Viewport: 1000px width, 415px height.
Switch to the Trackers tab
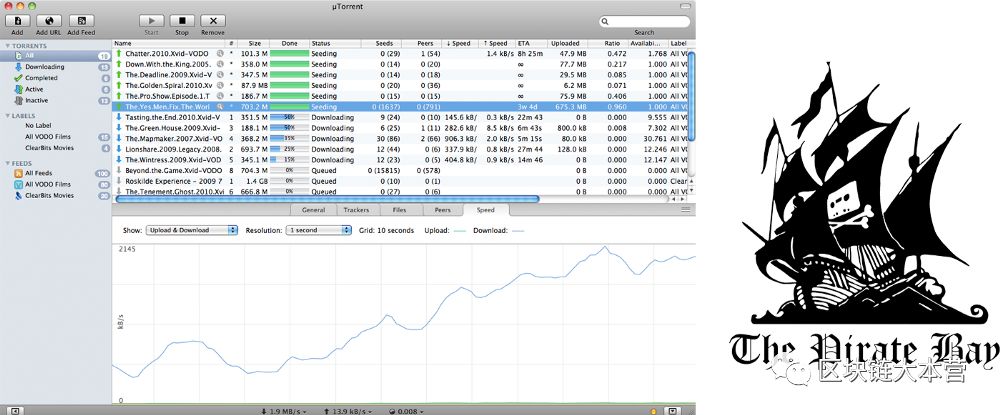tap(357, 210)
